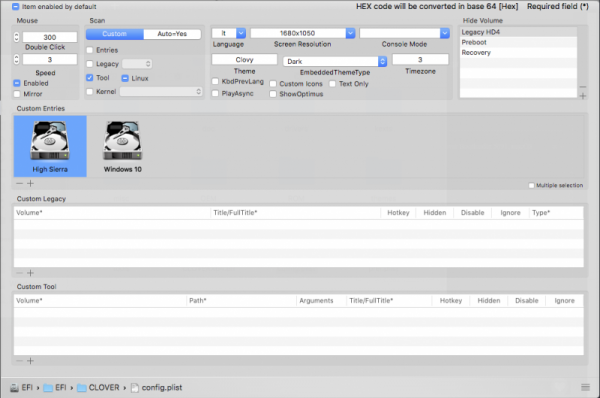Enable the Mouse Mirror checkbox
600x398 pixels.
click(x=17, y=94)
